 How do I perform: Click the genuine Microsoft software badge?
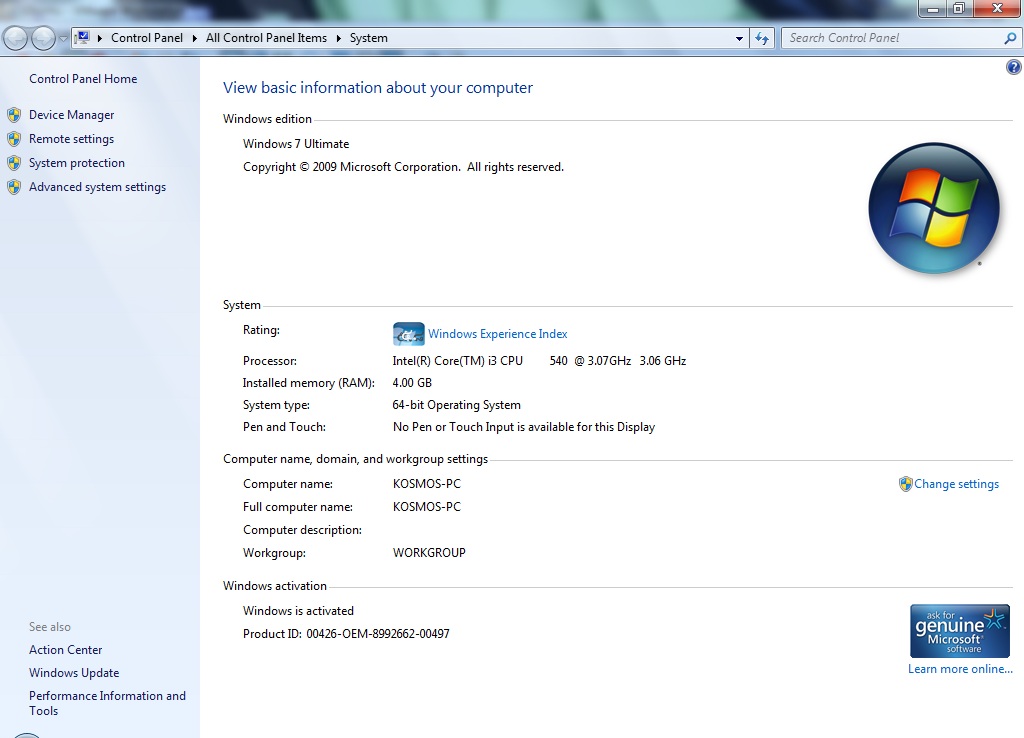click(960, 631)
